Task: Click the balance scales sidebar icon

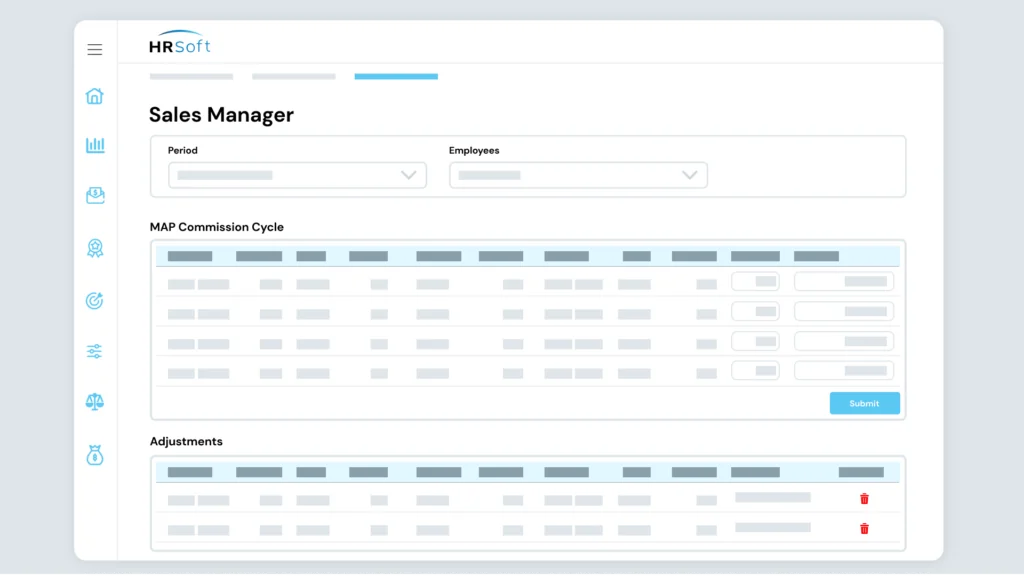Action: click(95, 402)
